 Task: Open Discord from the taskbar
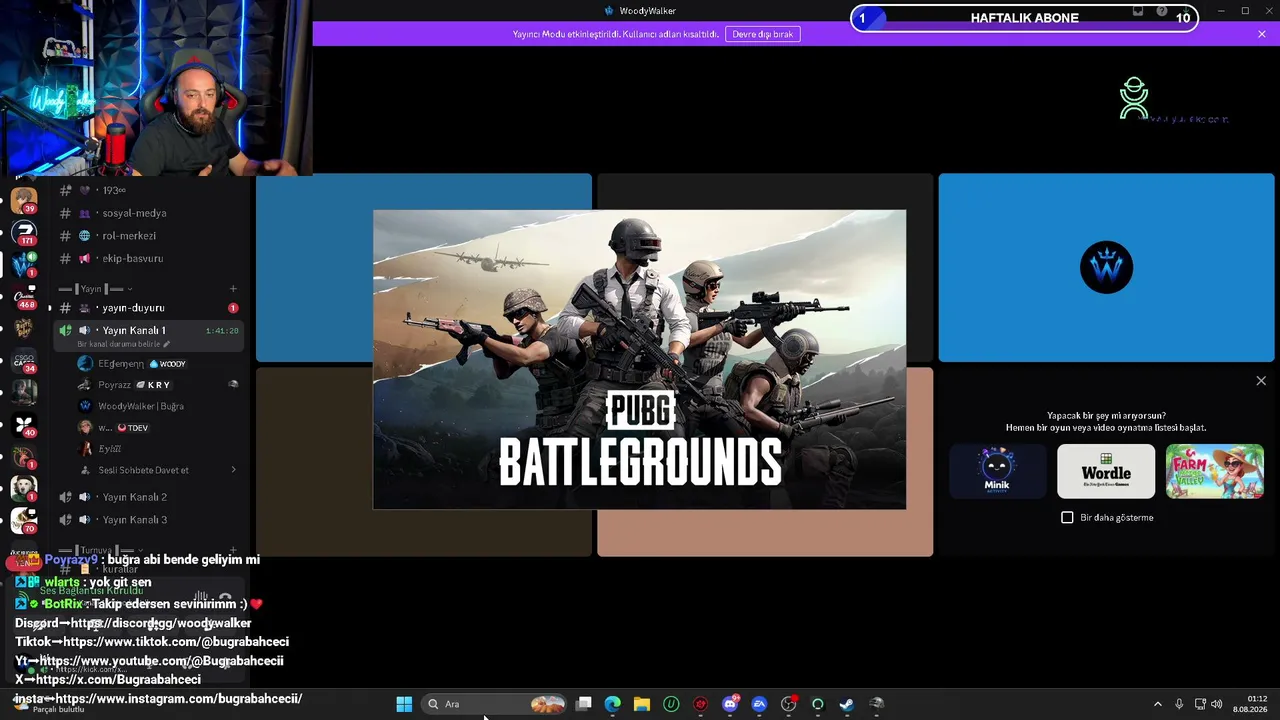[730, 704]
